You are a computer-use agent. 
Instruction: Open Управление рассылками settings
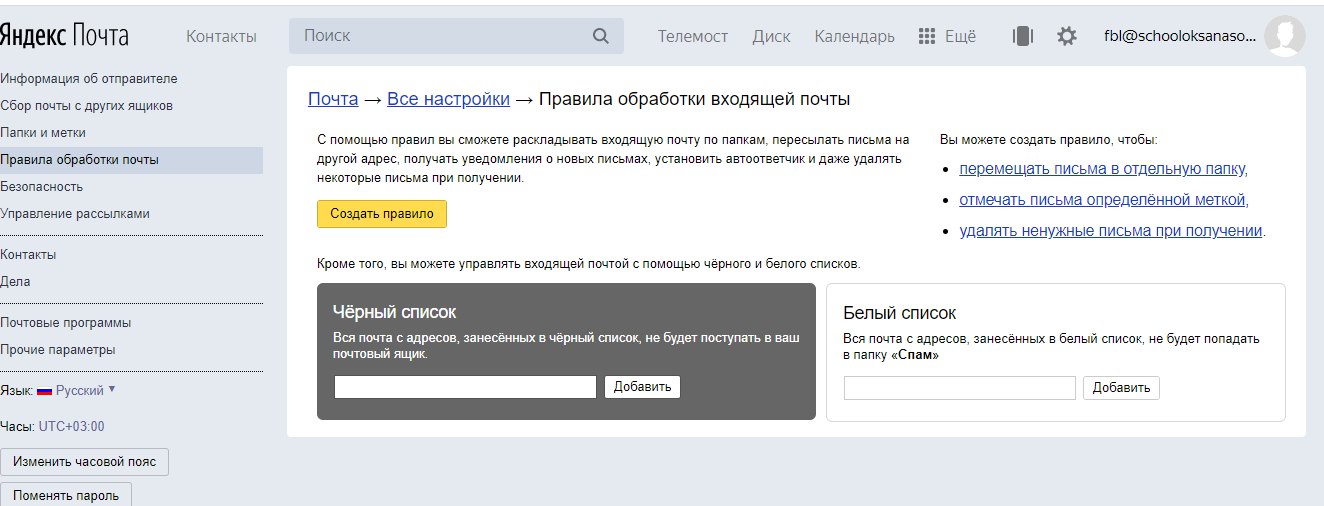pyautogui.click(x=75, y=213)
